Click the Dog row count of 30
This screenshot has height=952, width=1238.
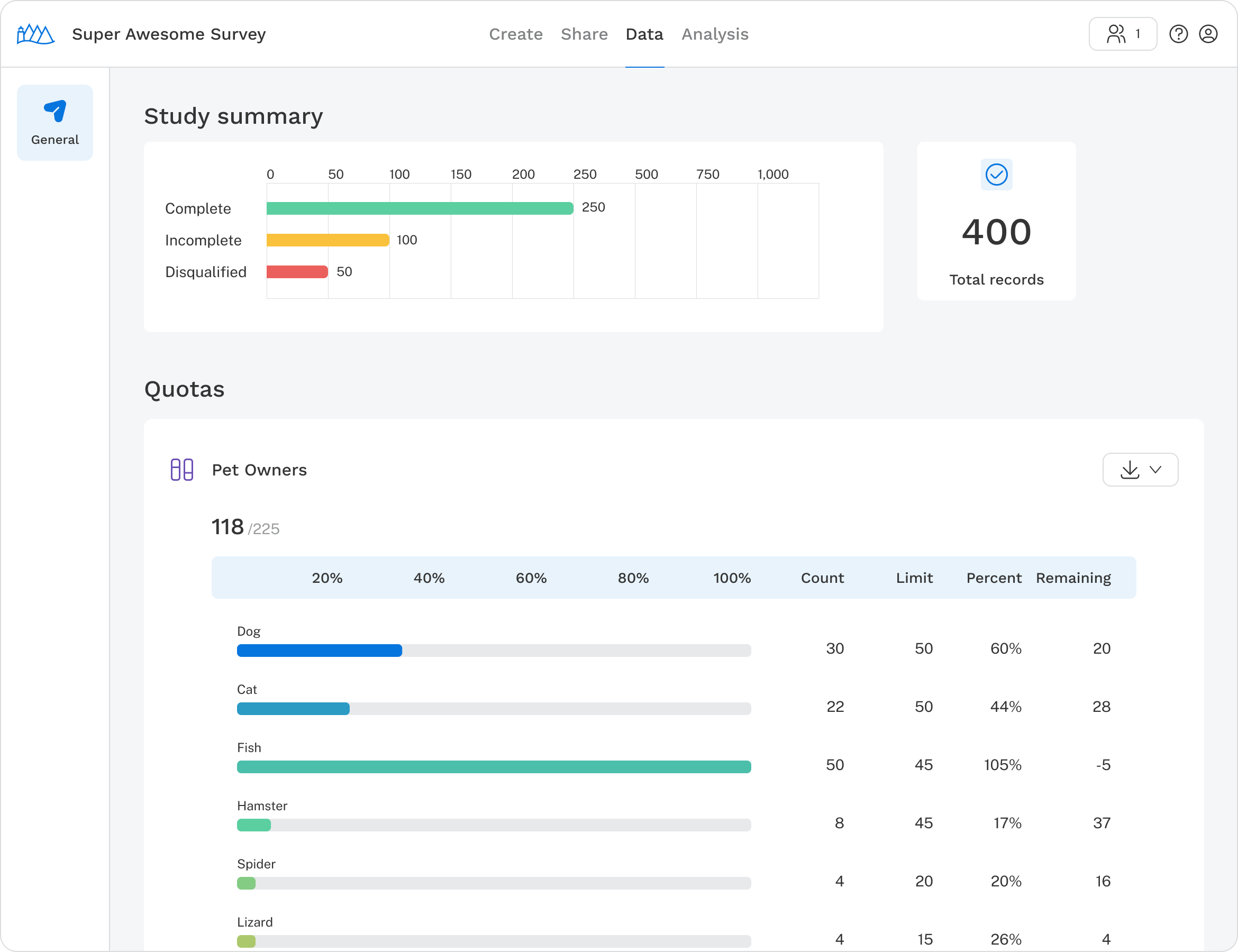coord(834,649)
